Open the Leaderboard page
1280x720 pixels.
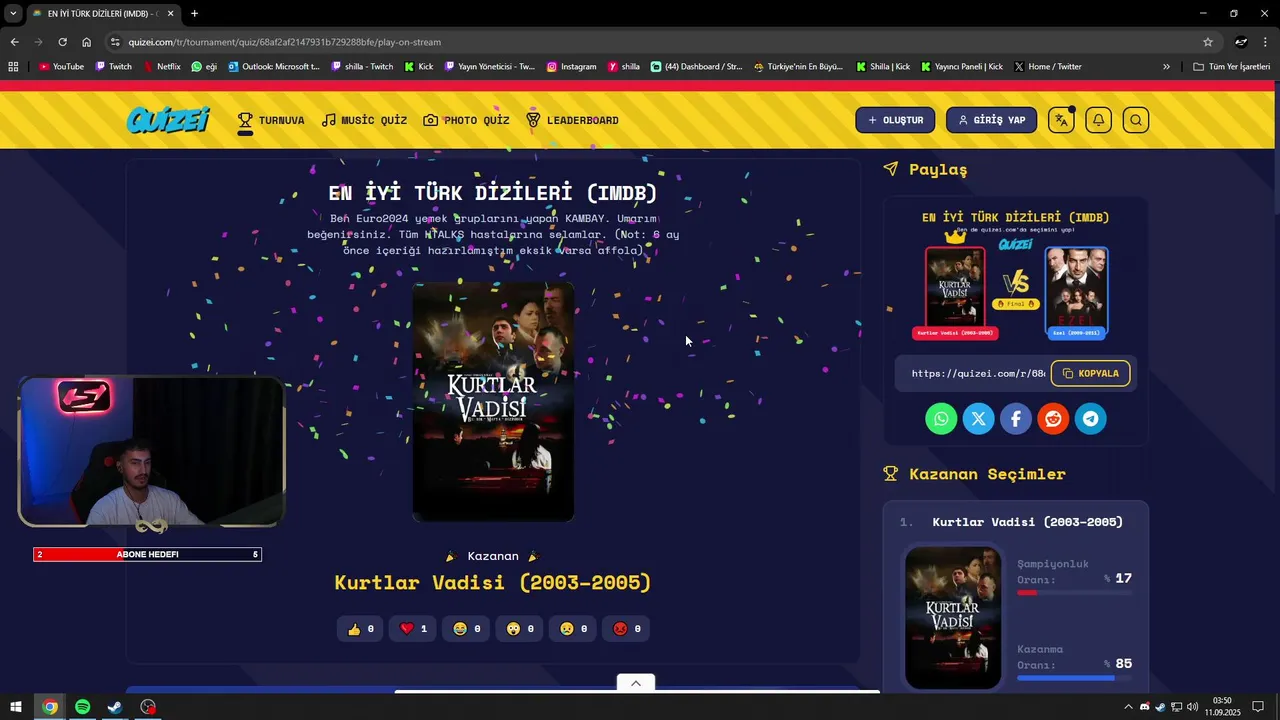[572, 120]
